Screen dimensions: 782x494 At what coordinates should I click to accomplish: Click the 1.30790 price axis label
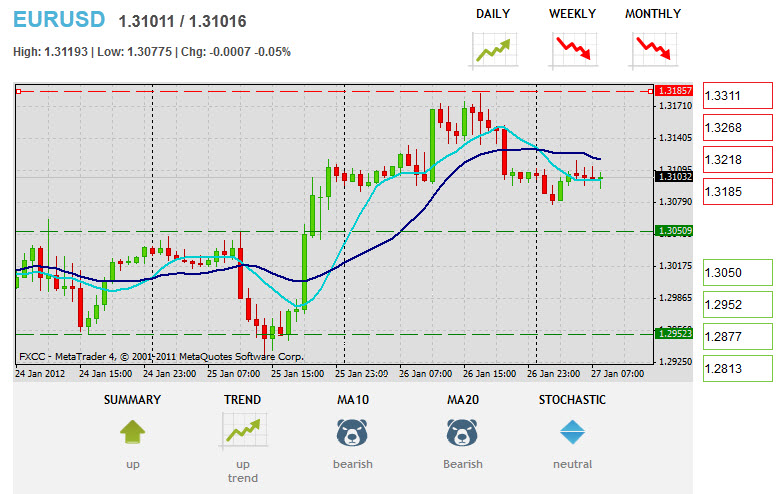676,201
